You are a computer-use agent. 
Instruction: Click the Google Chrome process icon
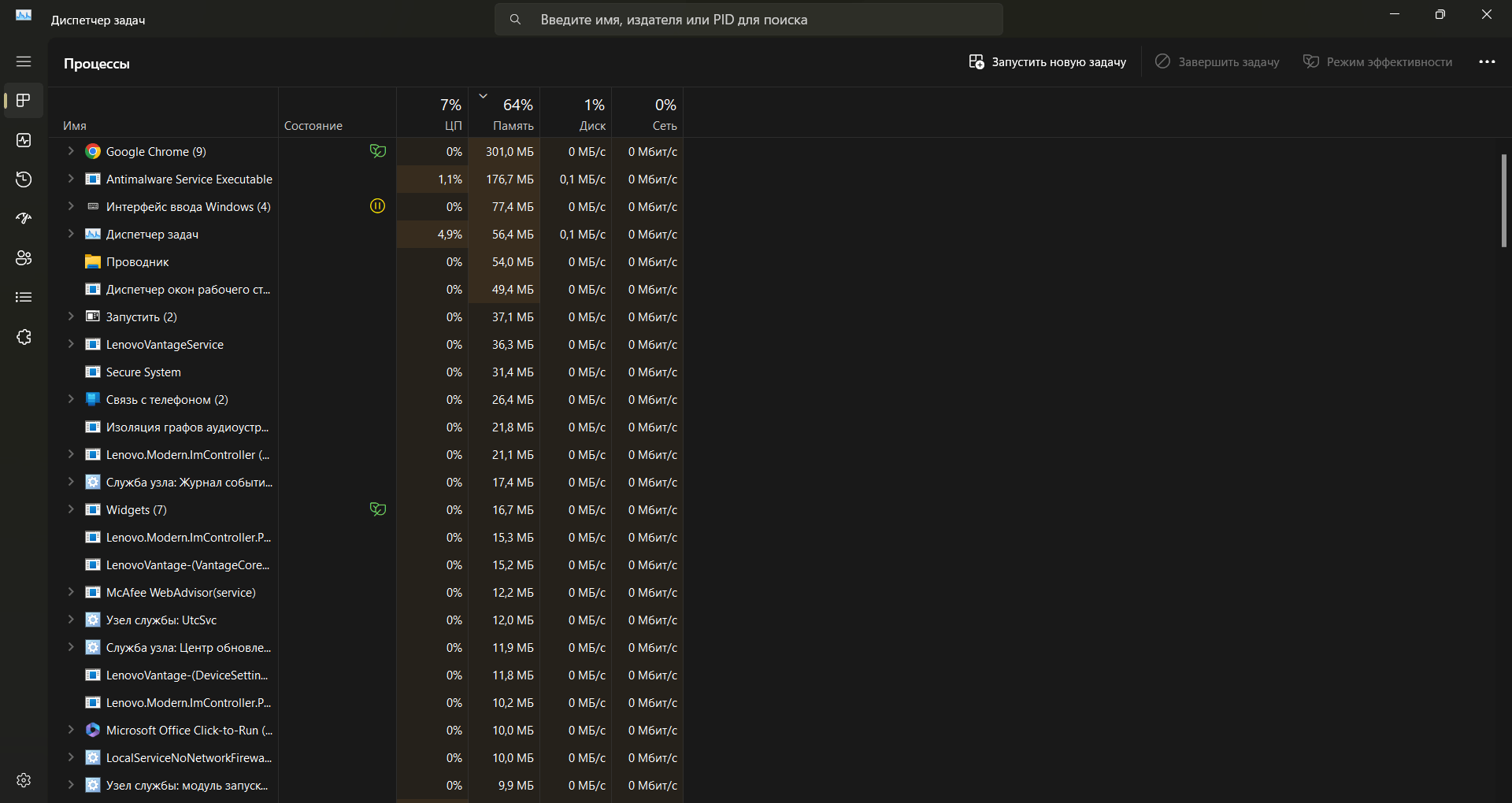pos(93,151)
